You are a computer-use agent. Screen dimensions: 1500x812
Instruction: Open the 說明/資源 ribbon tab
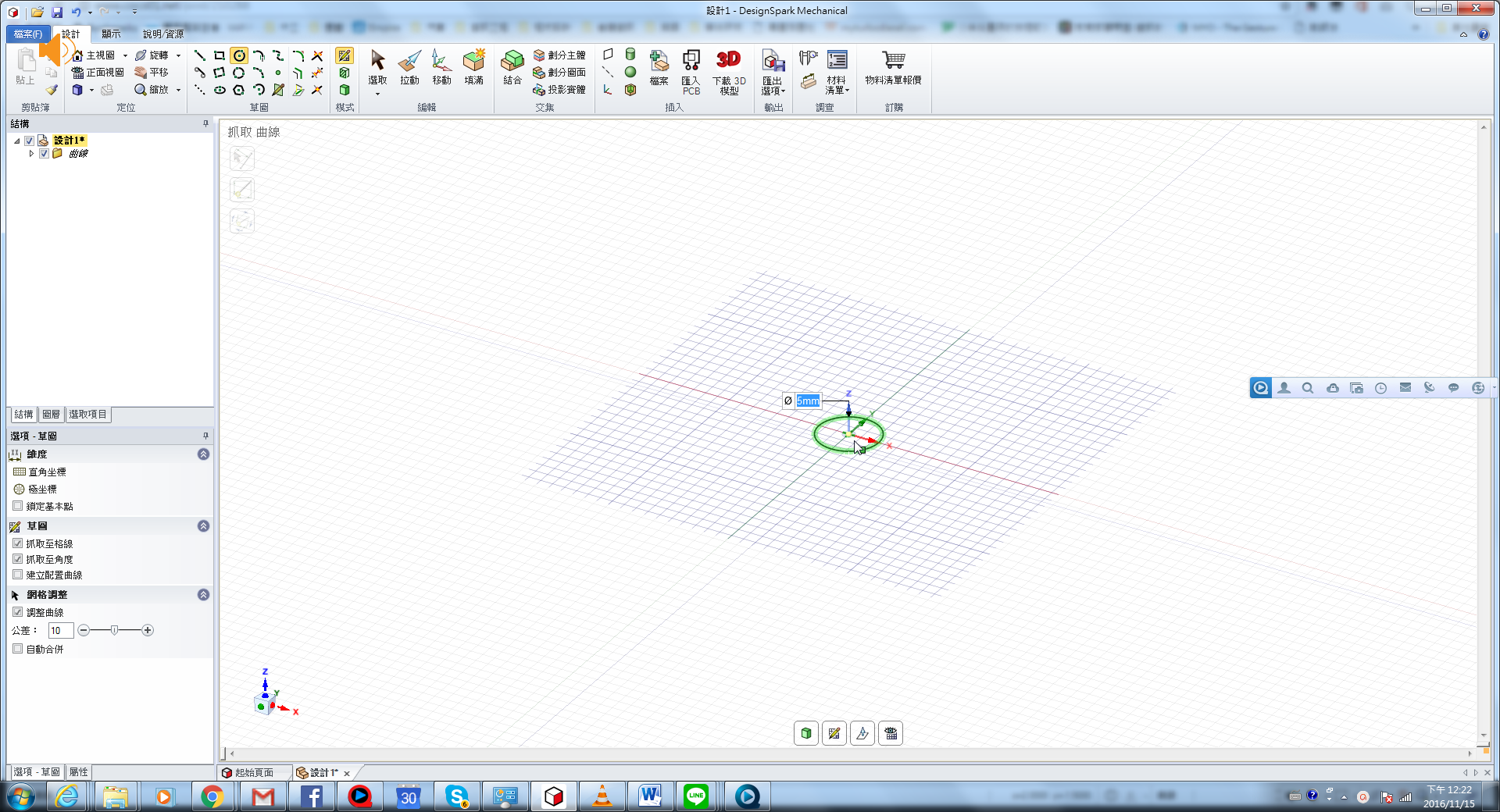[x=163, y=34]
